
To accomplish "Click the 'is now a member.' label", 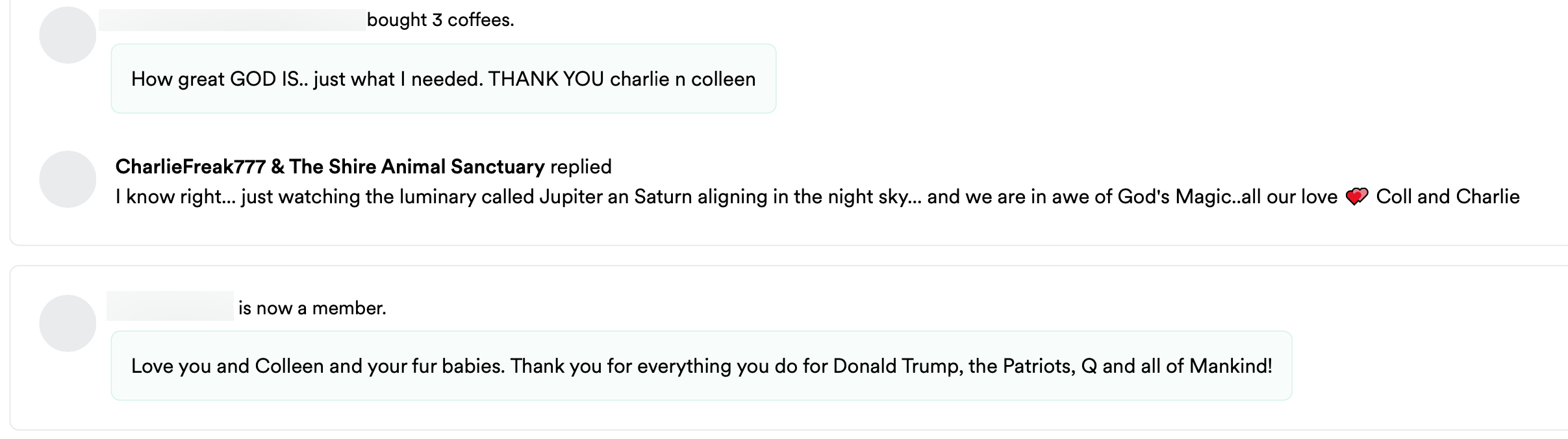I will pos(312,308).
